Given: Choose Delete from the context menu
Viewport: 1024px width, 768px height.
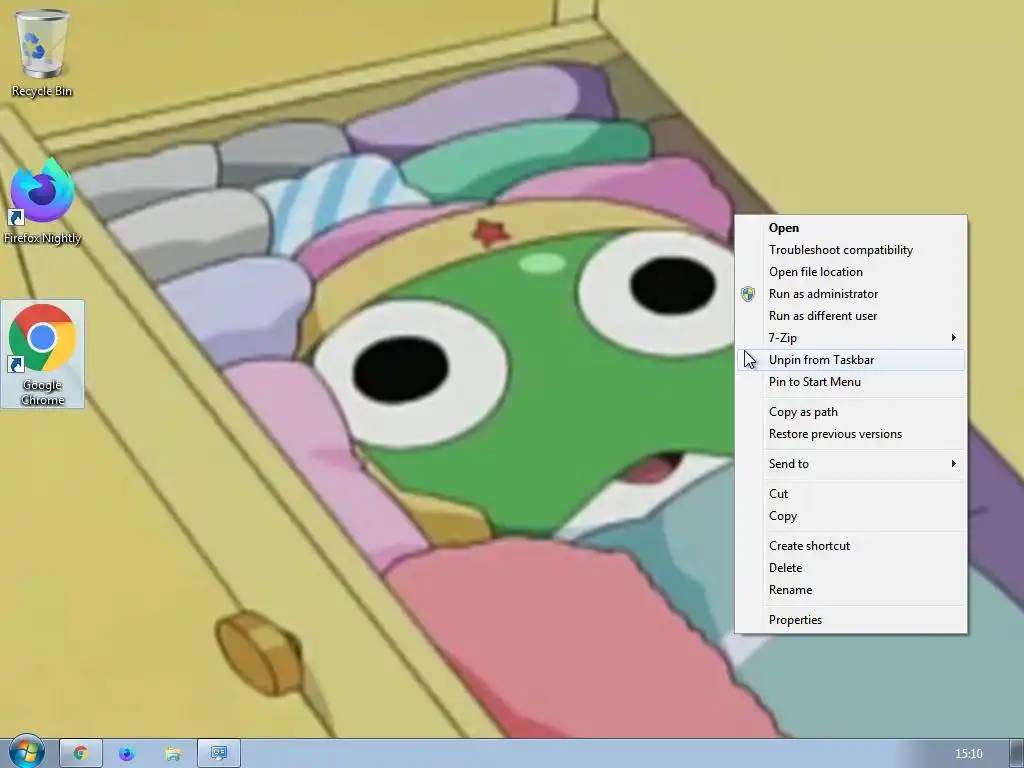Looking at the screenshot, I should pyautogui.click(x=851, y=568).
